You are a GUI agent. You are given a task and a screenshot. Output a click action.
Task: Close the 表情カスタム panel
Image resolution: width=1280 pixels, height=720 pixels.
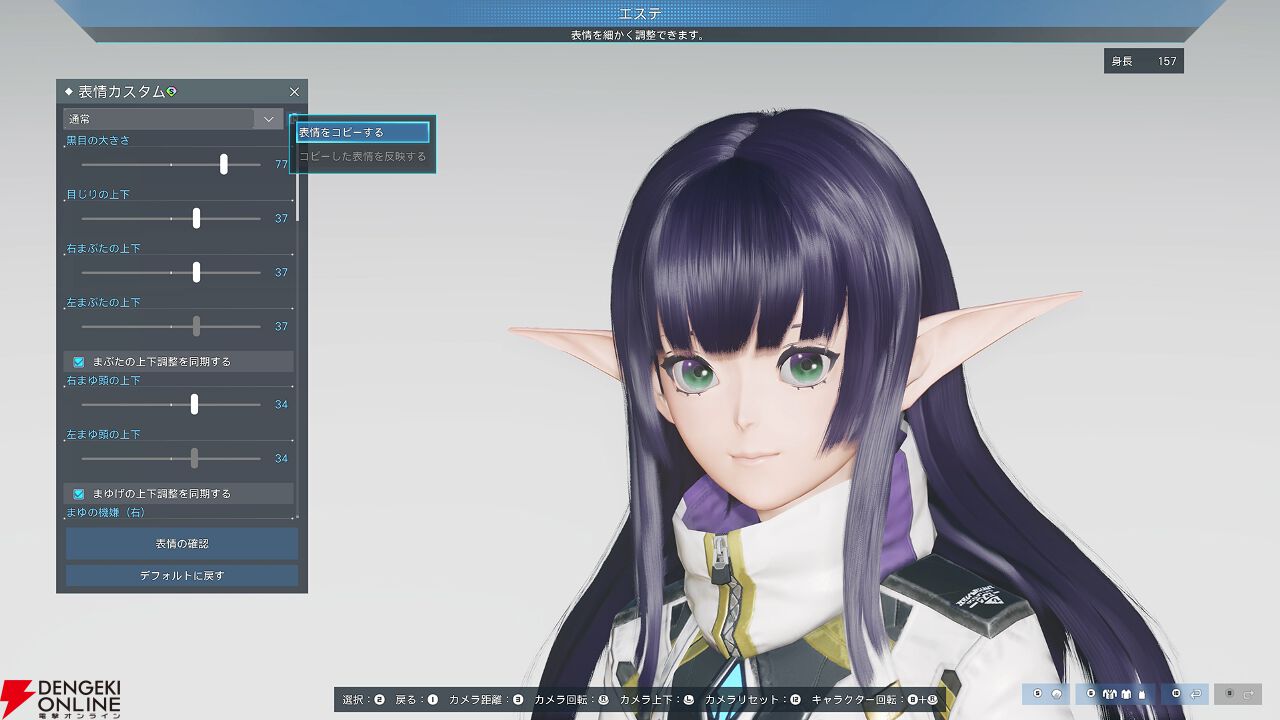pyautogui.click(x=294, y=92)
